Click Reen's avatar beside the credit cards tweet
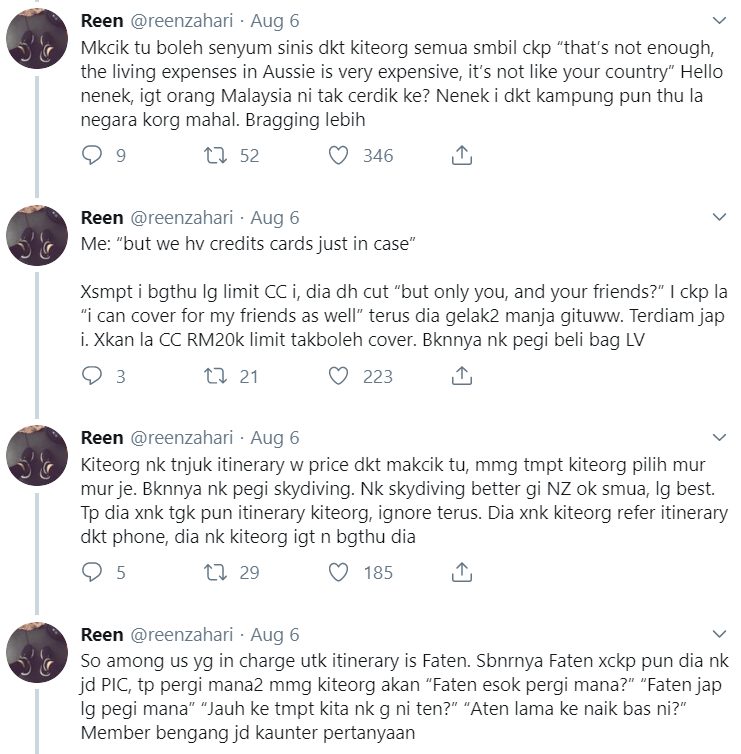741x754 pixels. point(38,243)
